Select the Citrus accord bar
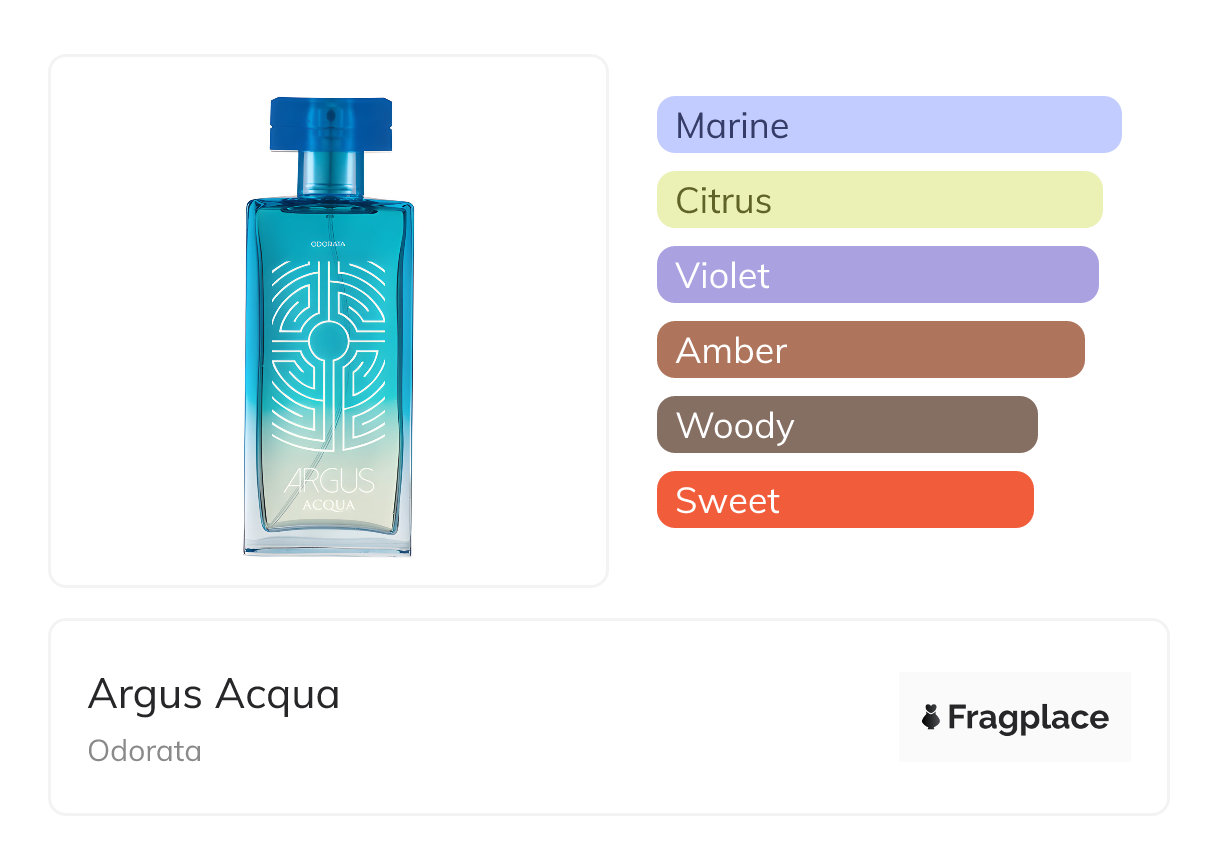Screen dimensions: 1218x864 click(879, 200)
